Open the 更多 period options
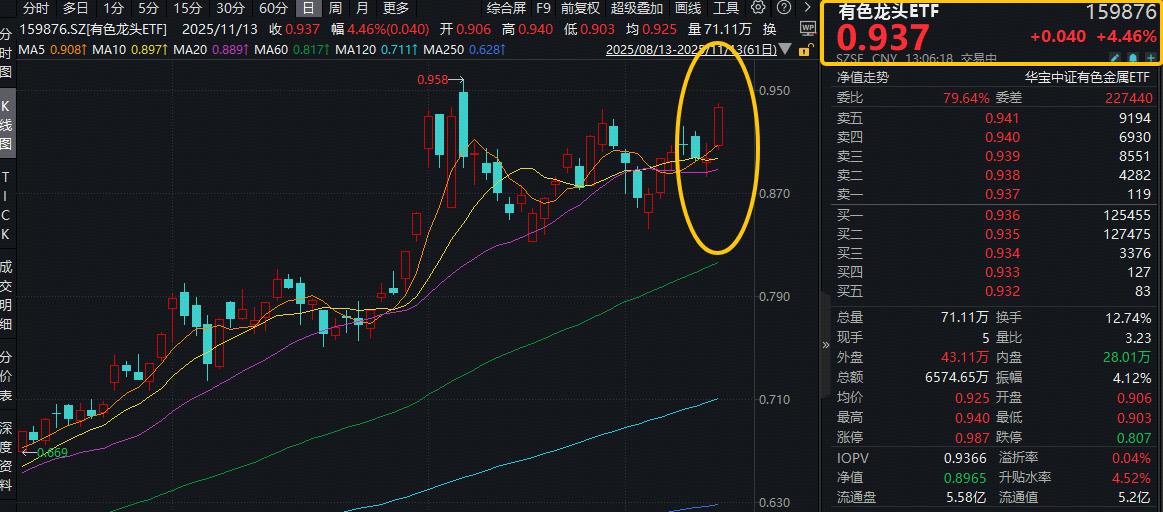 pos(395,8)
